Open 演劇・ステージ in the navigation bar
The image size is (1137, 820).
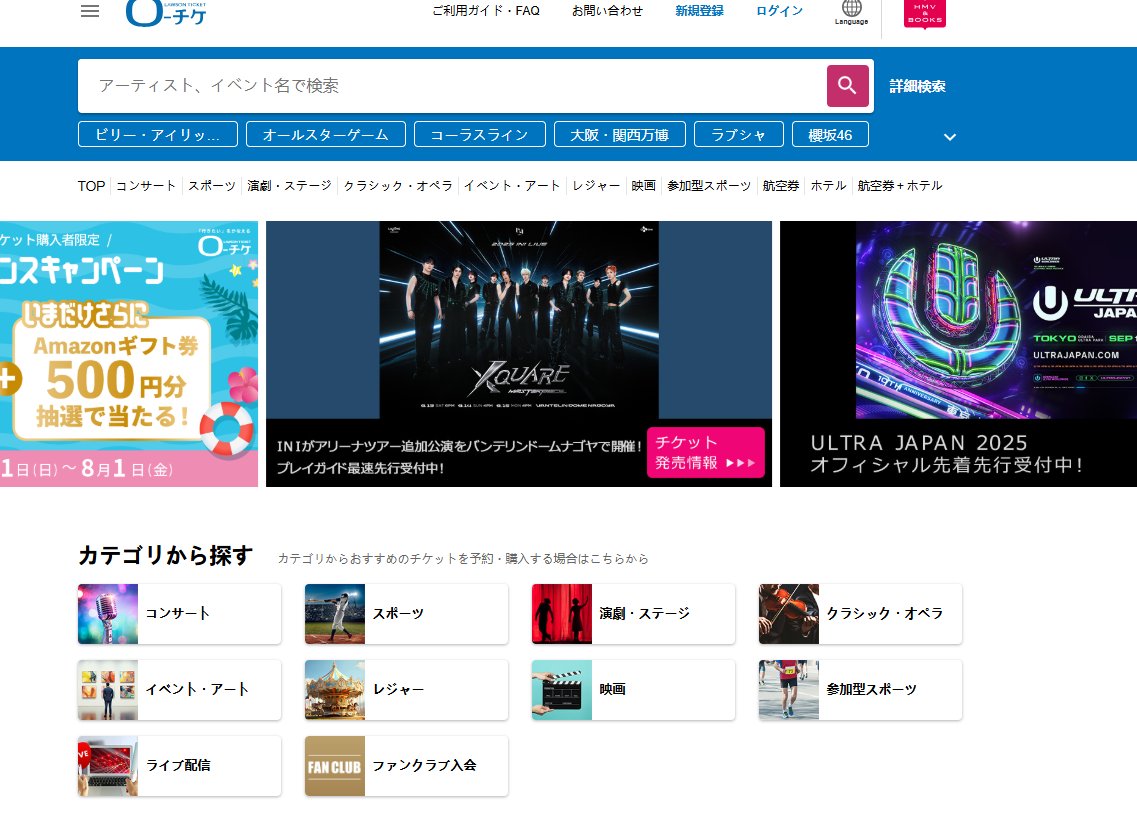(x=289, y=186)
